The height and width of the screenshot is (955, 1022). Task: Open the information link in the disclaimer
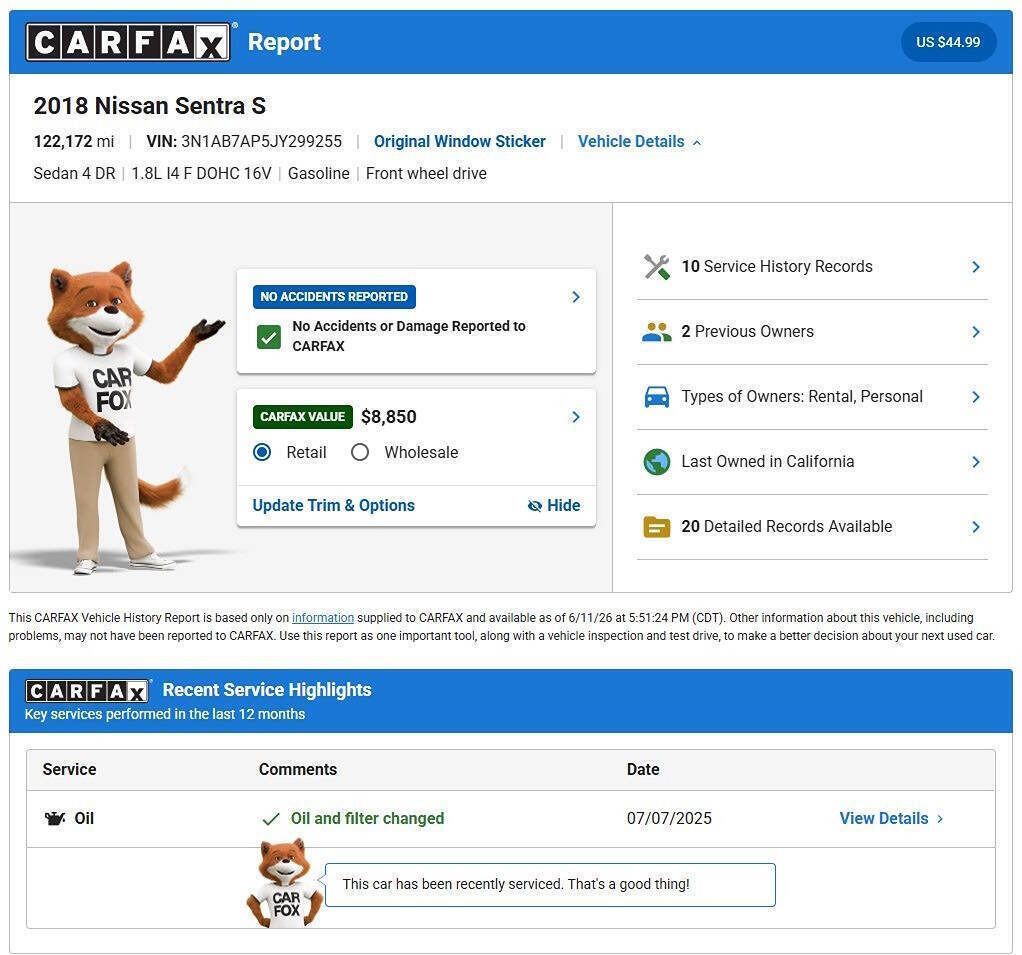(323, 617)
